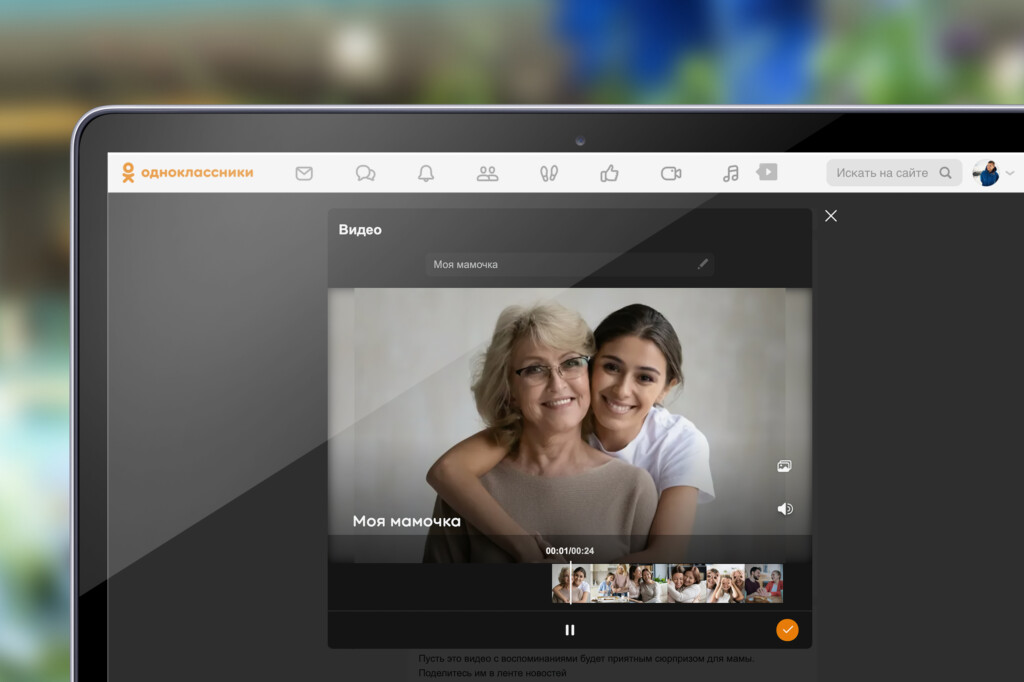1024x682 pixels.
Task: Open the photo gallery icon on the video
Action: 784,466
